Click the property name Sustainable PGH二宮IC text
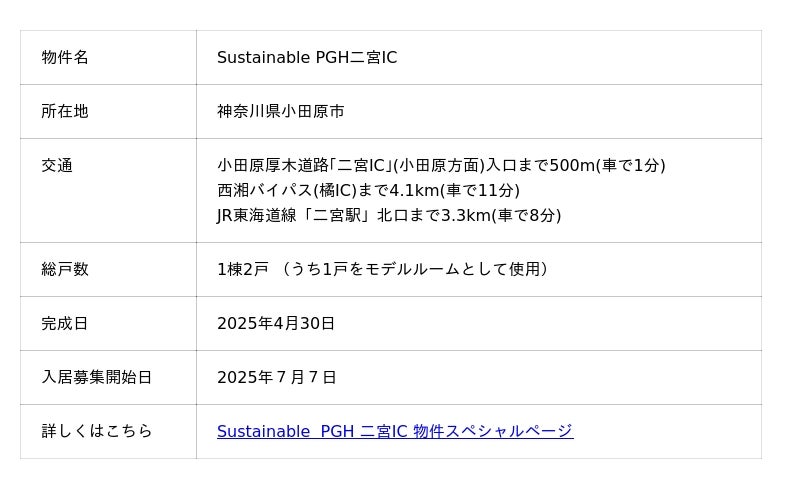 (x=306, y=58)
